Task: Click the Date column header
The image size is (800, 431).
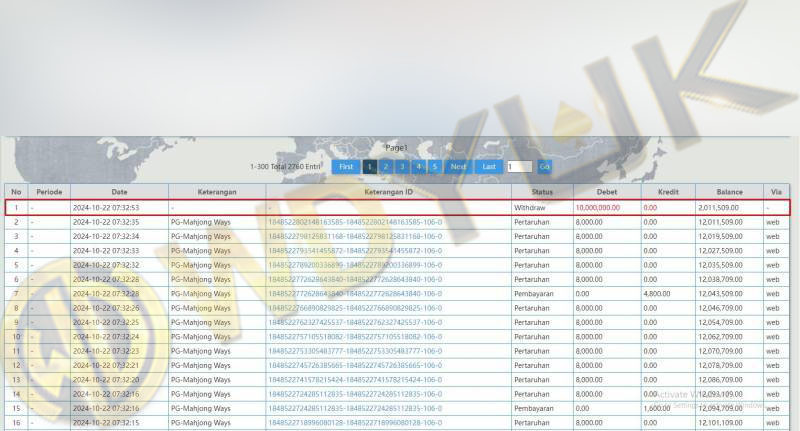Action: coord(119,192)
